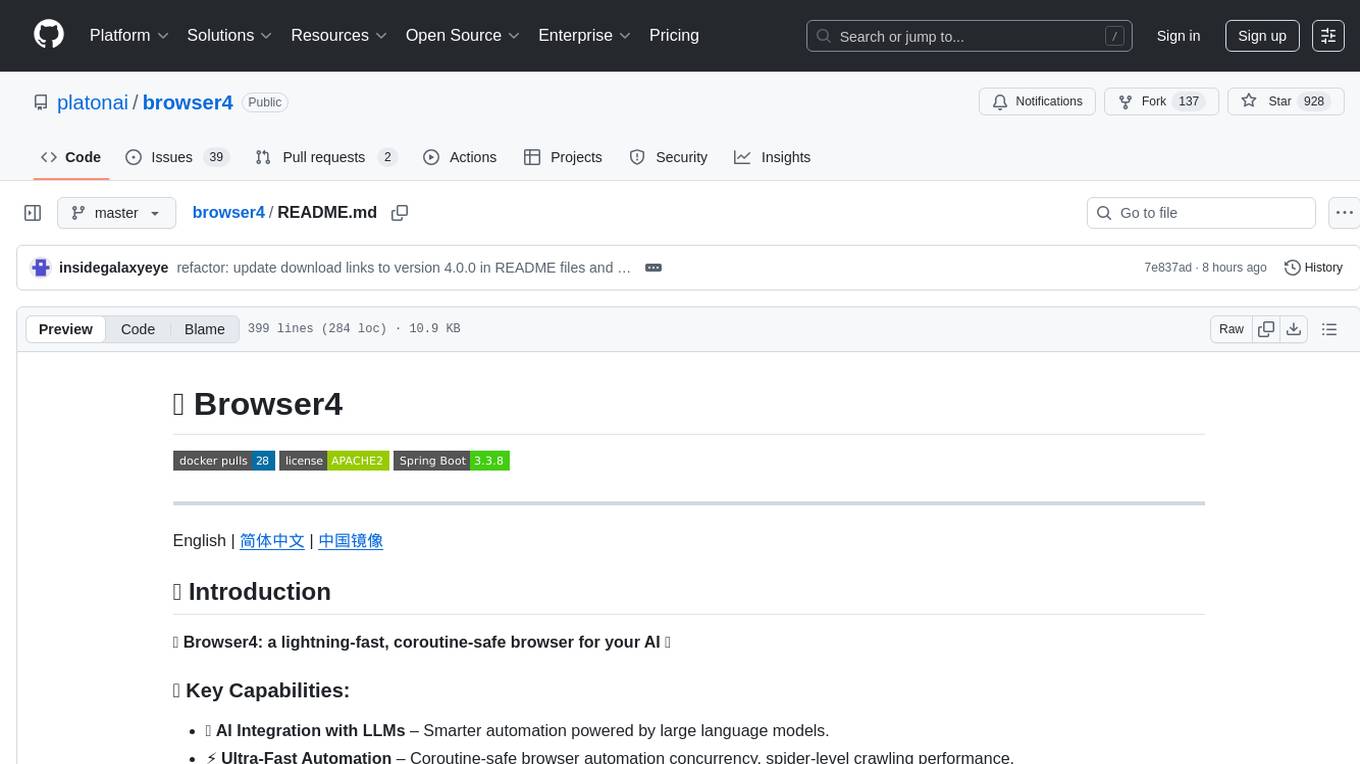Open the Pricing page

tap(674, 35)
